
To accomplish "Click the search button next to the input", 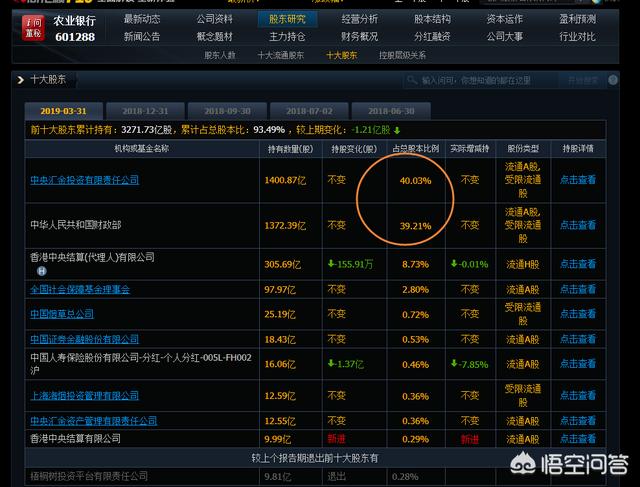I will pos(582,80).
